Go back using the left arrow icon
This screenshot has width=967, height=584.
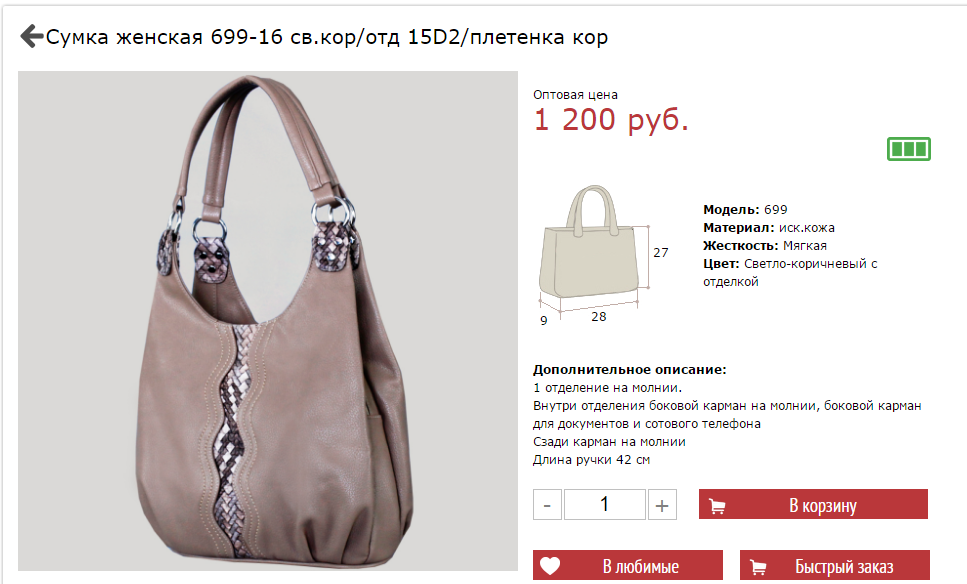pos(31,36)
